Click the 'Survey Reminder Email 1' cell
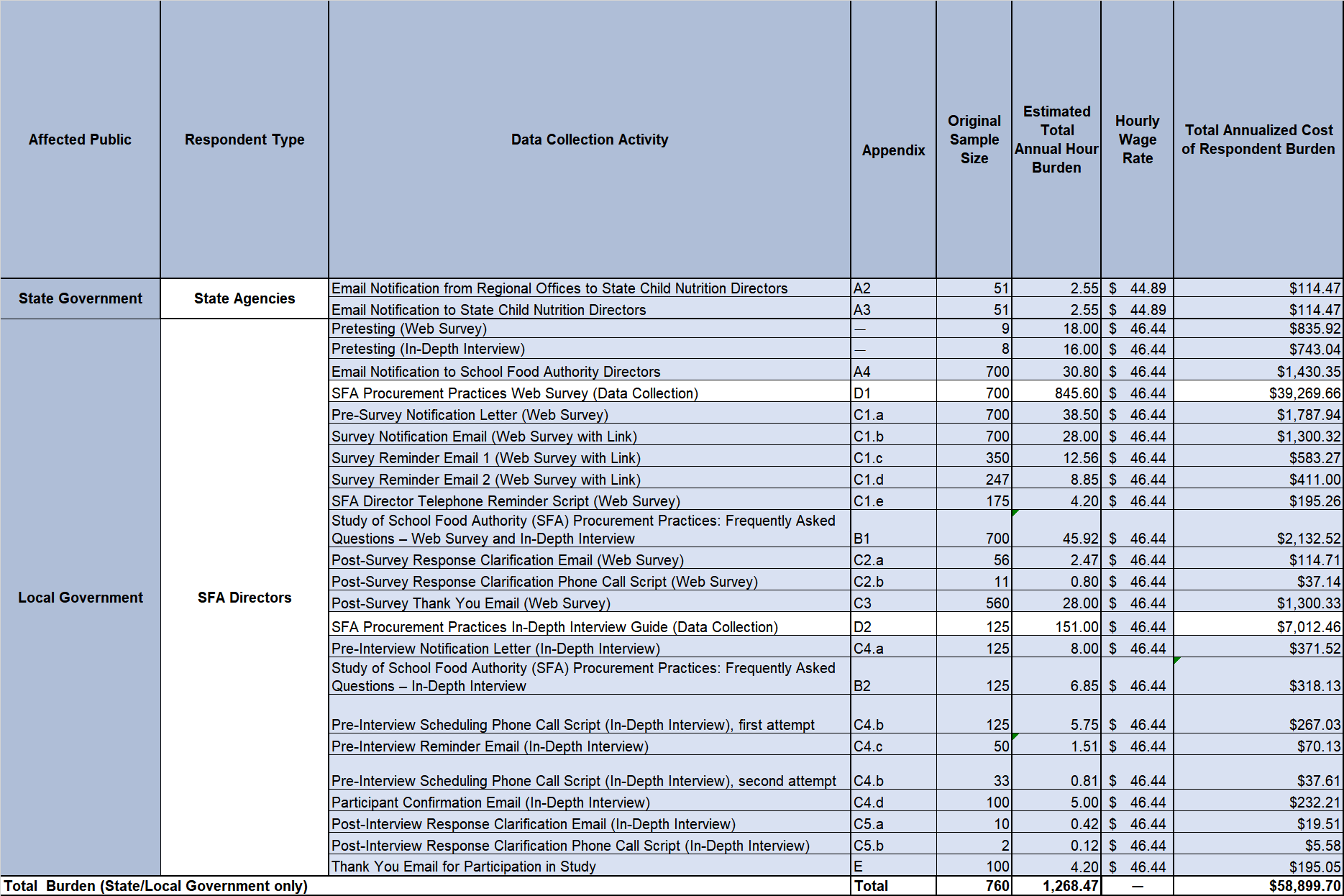The height and width of the screenshot is (896, 1344). coord(589,457)
